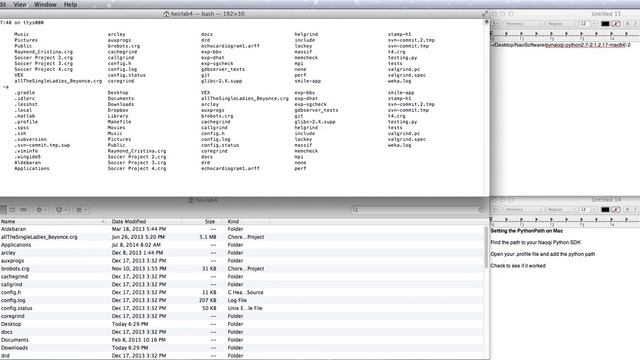
Task: Click '.svn-commit.tmp.swp' in Terminal output
Action: click(x=42, y=145)
